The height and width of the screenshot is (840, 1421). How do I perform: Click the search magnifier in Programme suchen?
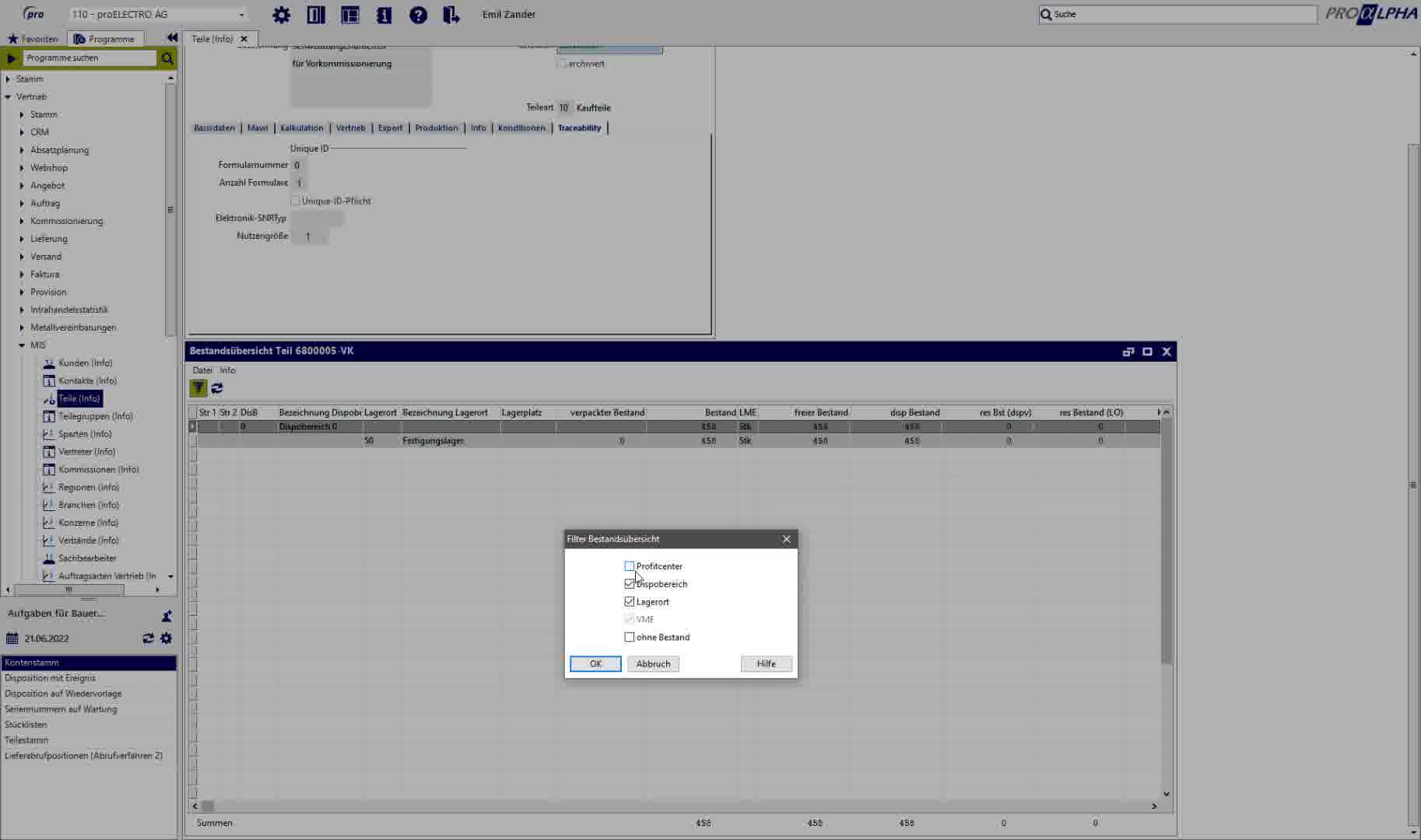167,58
